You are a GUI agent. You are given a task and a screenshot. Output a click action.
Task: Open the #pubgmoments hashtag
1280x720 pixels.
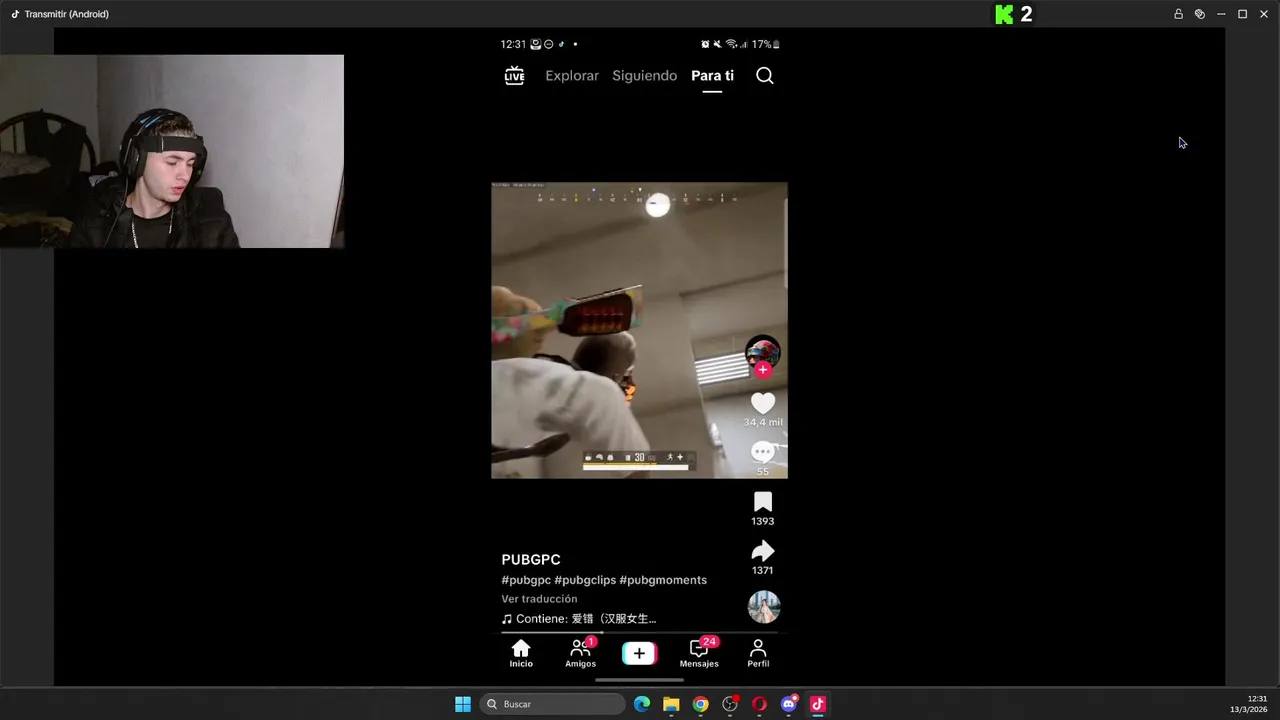tap(663, 580)
